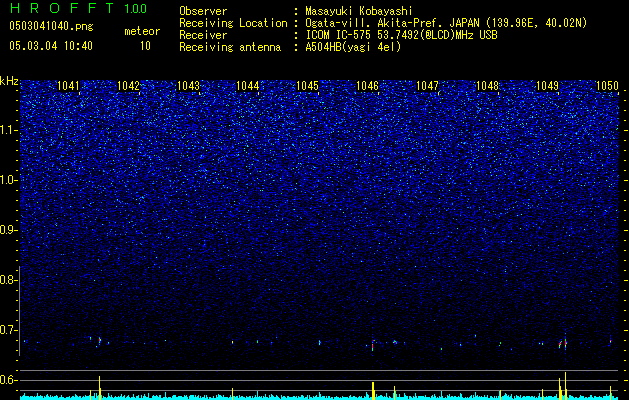Click the 1044 time axis marker

pyautogui.click(x=248, y=85)
